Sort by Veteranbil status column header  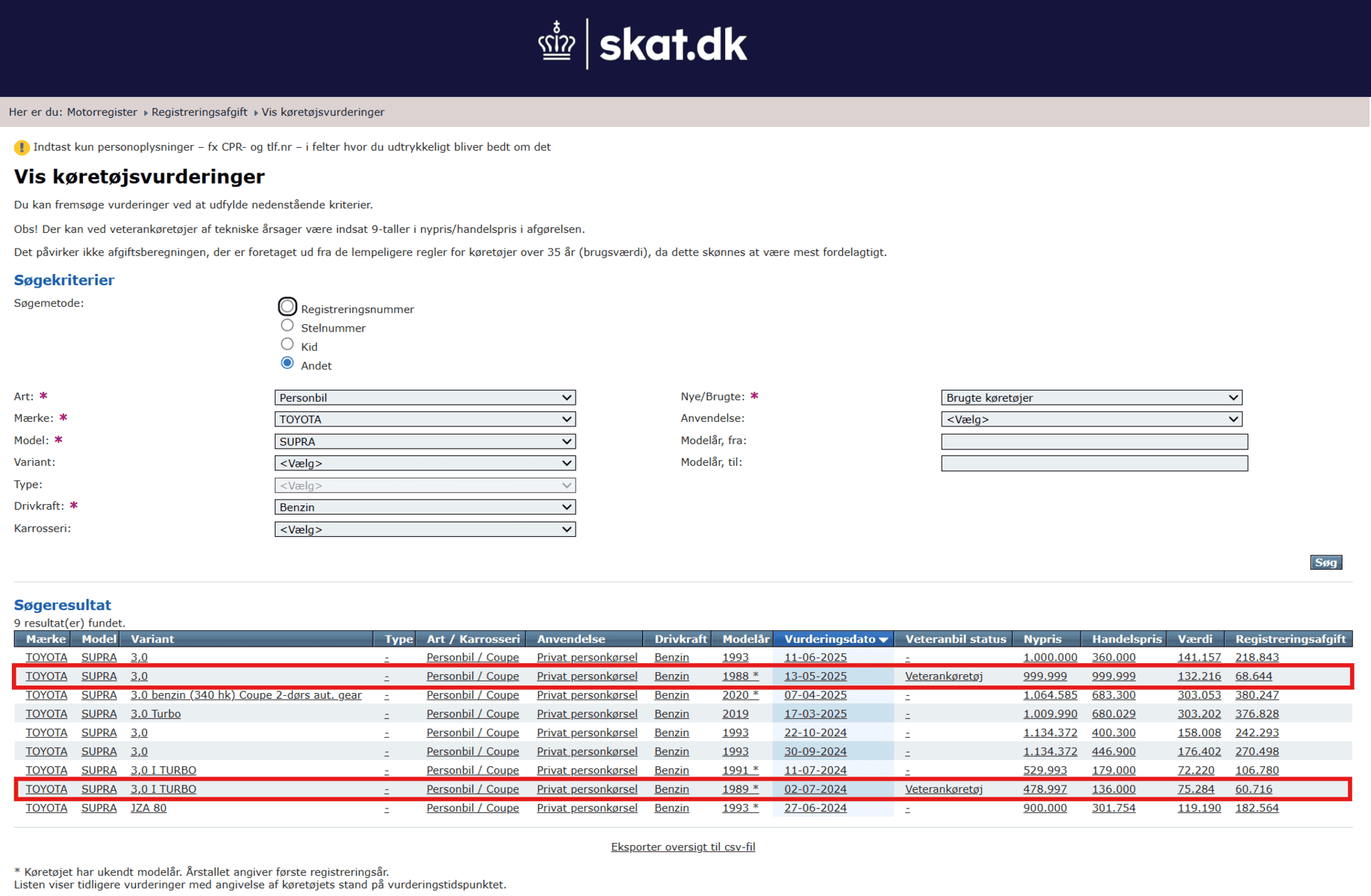point(956,639)
